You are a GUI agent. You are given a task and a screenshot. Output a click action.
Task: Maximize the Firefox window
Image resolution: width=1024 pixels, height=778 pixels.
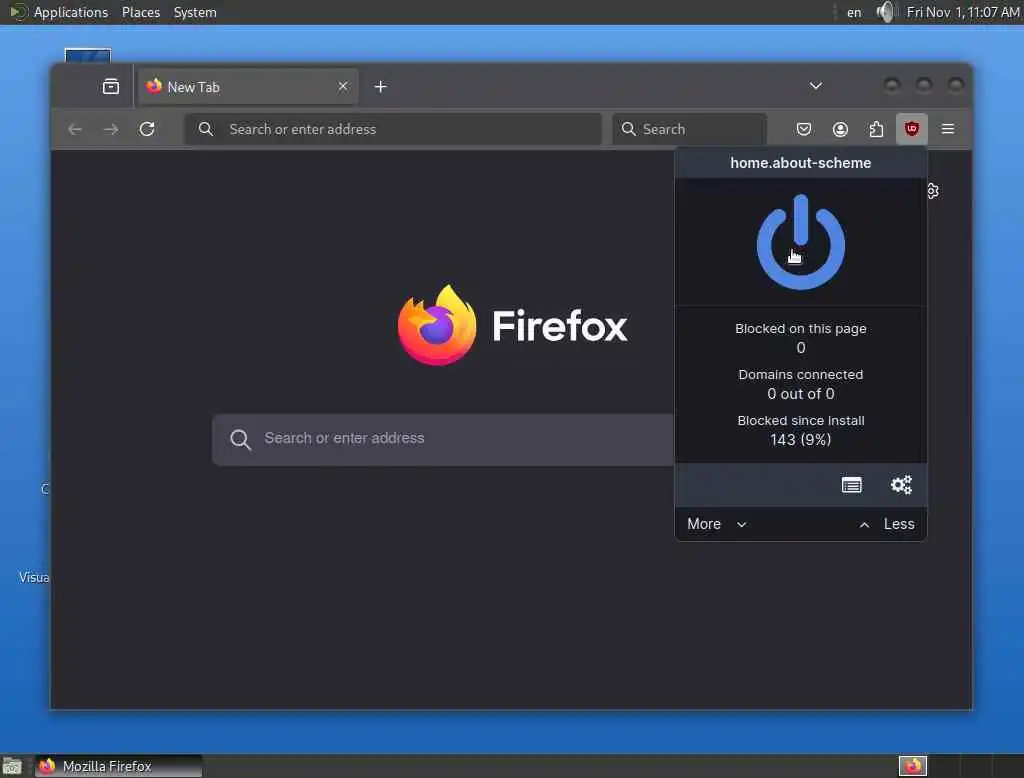(x=923, y=86)
